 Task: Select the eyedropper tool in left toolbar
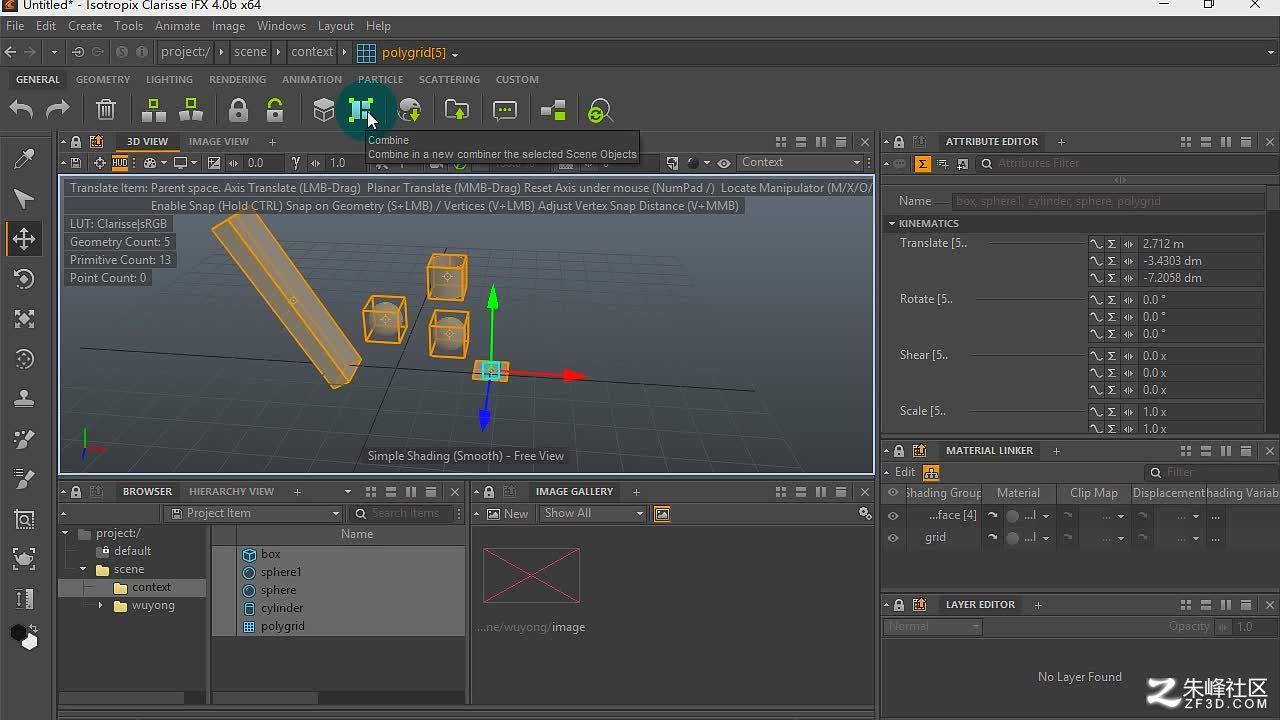[x=24, y=159]
